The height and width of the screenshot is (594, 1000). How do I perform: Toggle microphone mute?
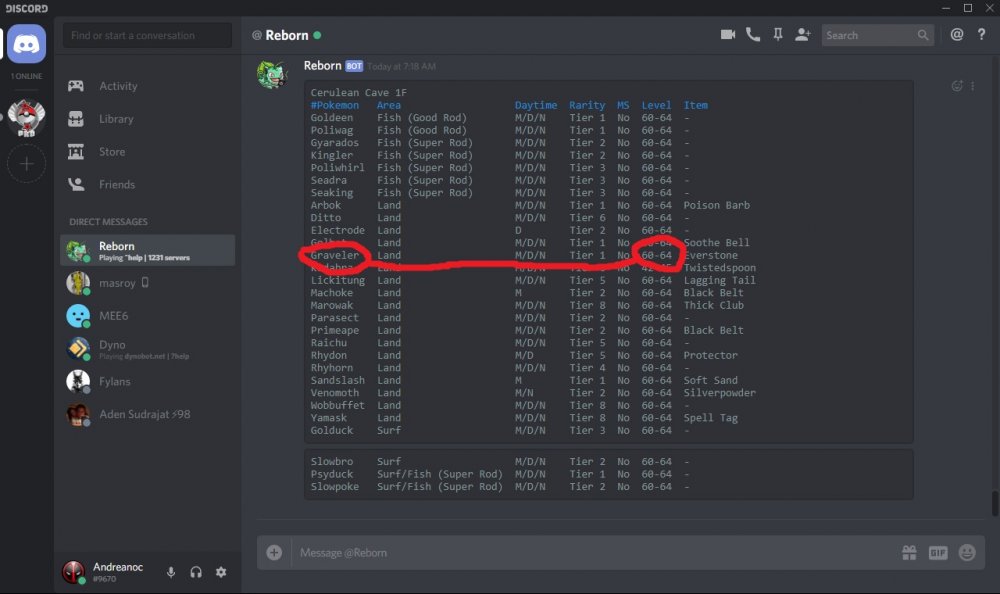[171, 572]
